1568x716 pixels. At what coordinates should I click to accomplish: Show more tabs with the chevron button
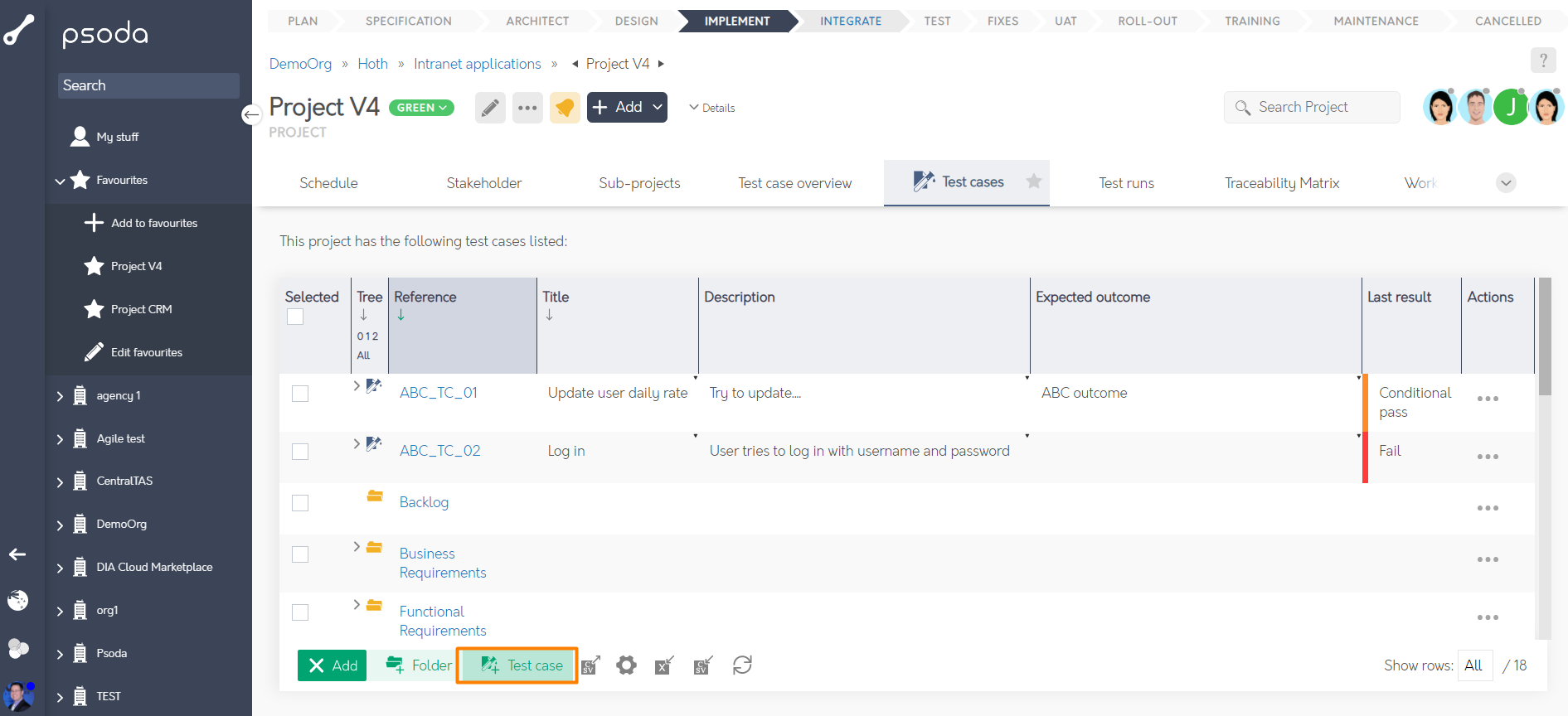(1506, 183)
